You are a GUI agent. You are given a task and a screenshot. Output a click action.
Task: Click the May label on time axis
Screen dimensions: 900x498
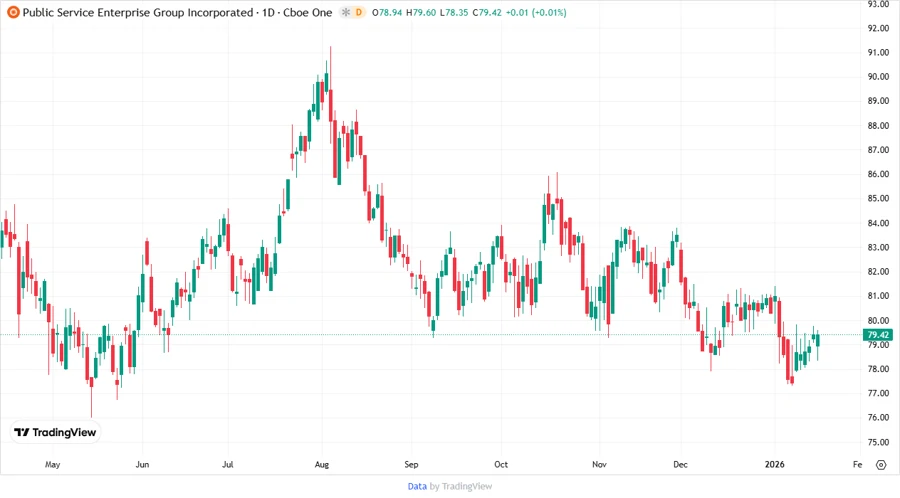(53, 465)
